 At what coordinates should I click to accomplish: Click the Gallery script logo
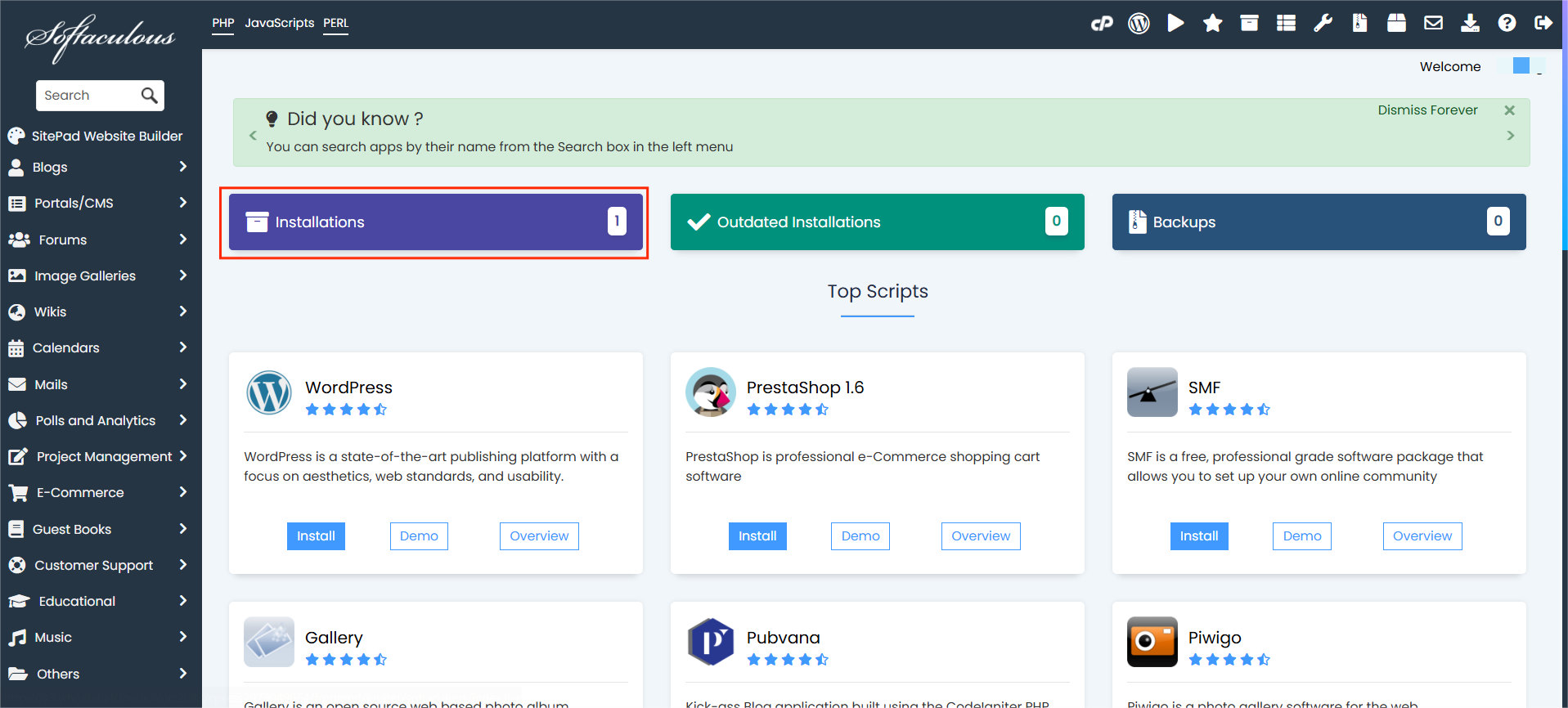pos(269,642)
